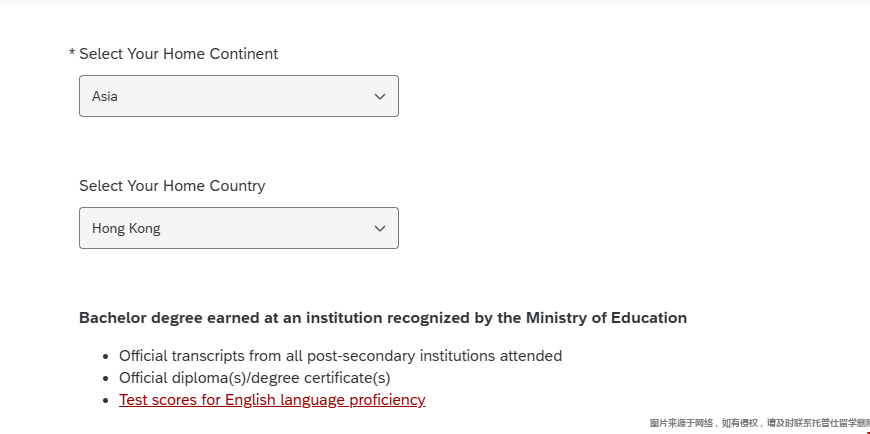Click the Bachelor degree requirement heading
This screenshot has height=434, width=870.
[383, 318]
